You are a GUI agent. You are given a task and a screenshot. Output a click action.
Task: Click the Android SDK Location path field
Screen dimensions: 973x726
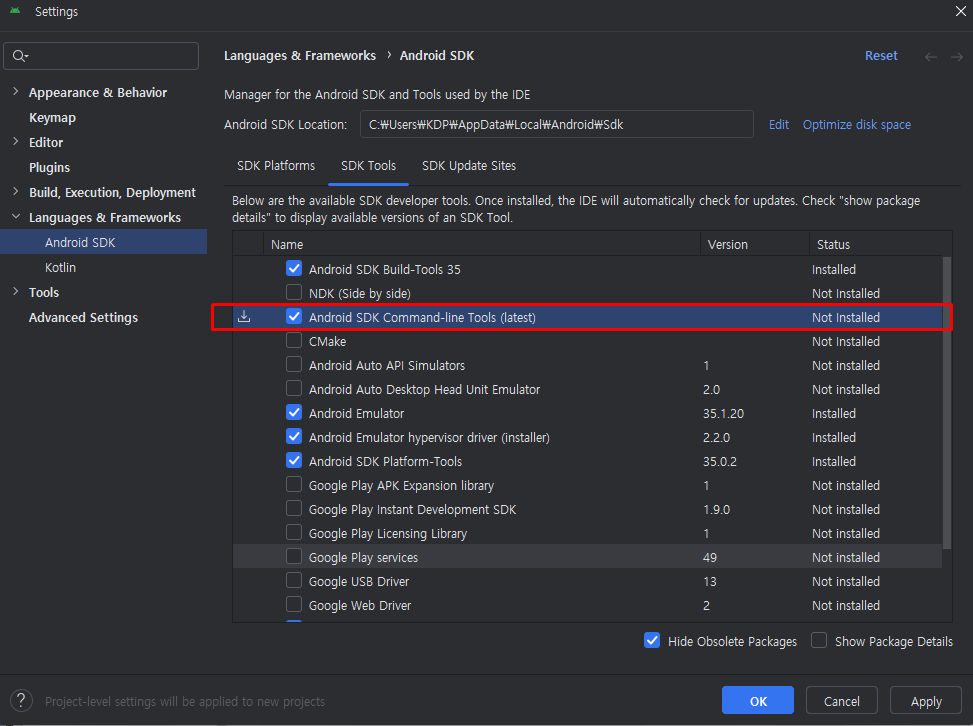click(x=557, y=124)
